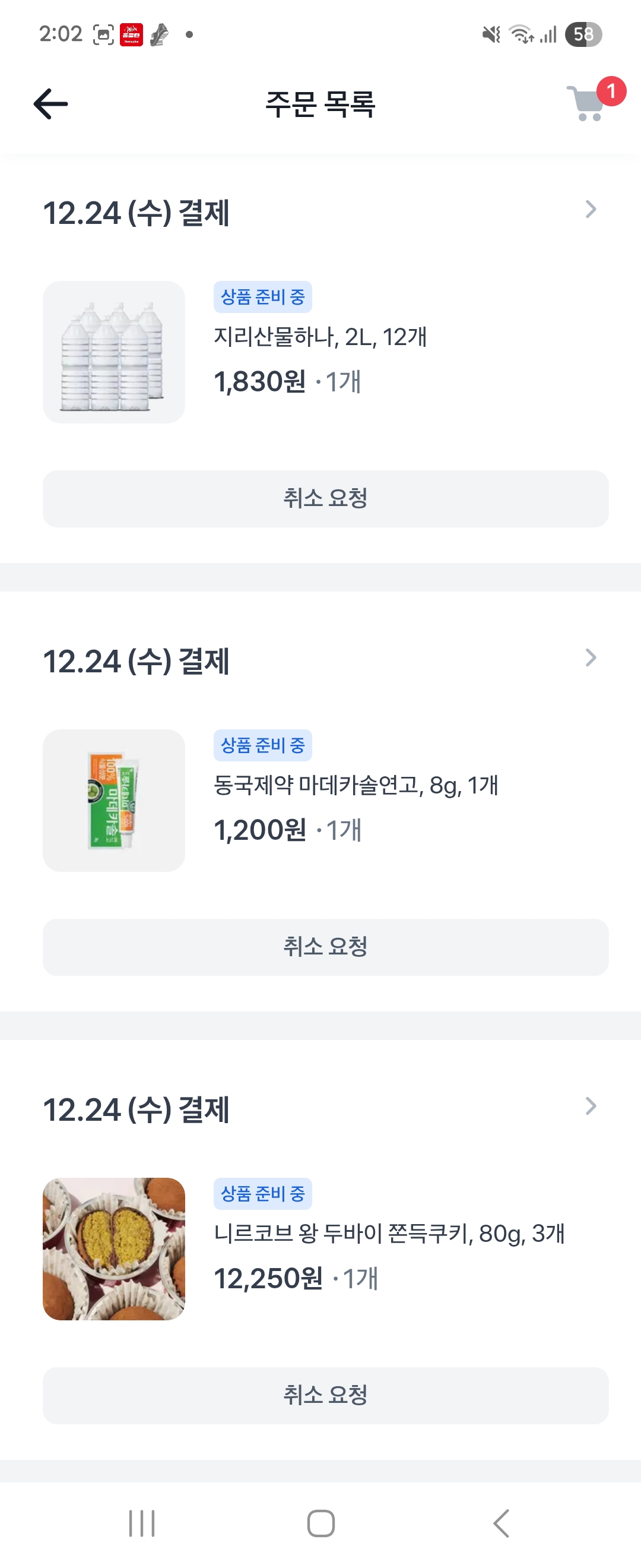This screenshot has height=1568, width=641.
Task: Expand the water bottle order details chevron
Action: pos(590,210)
